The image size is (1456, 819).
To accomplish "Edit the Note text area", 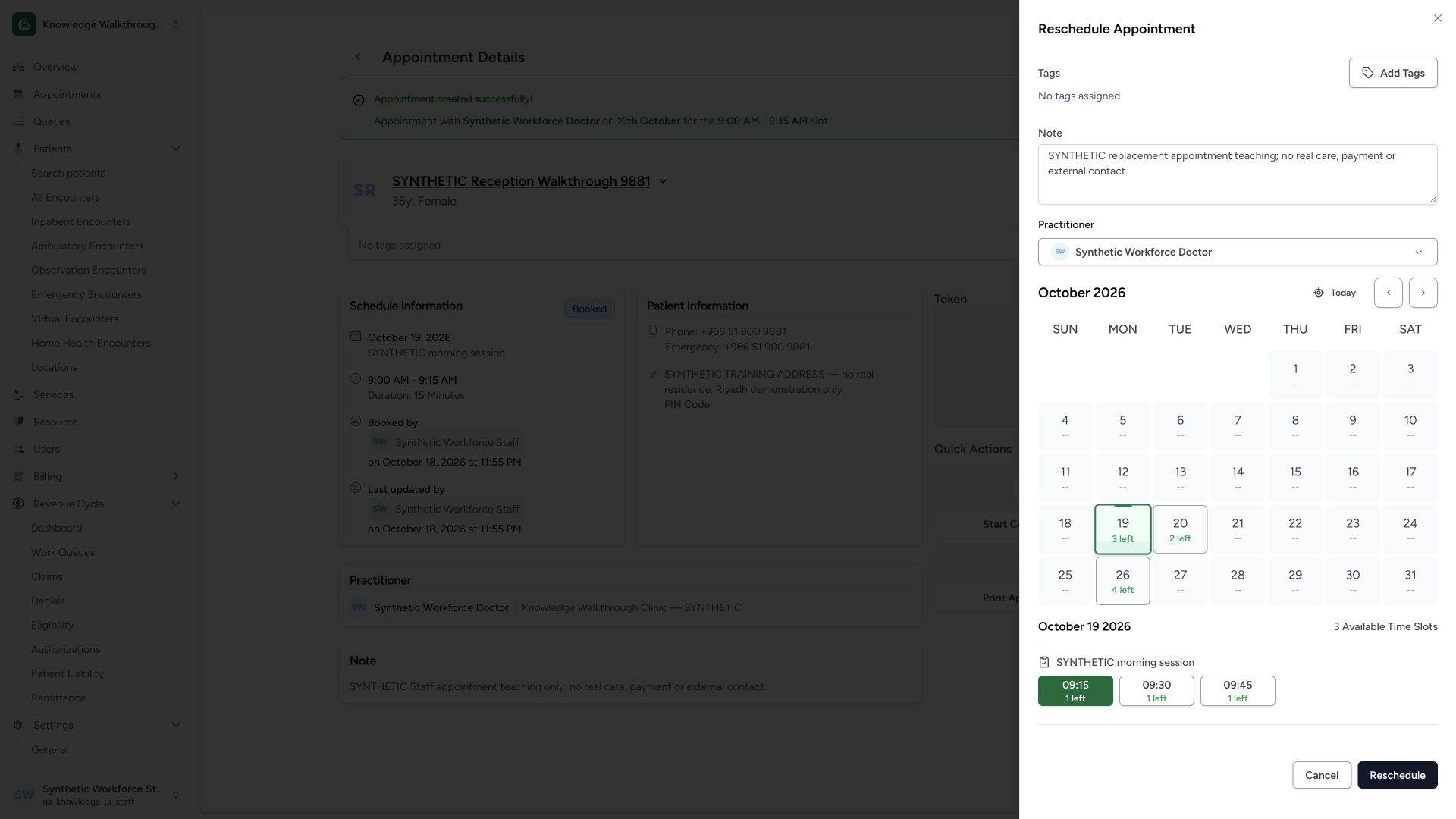I will tap(1237, 174).
